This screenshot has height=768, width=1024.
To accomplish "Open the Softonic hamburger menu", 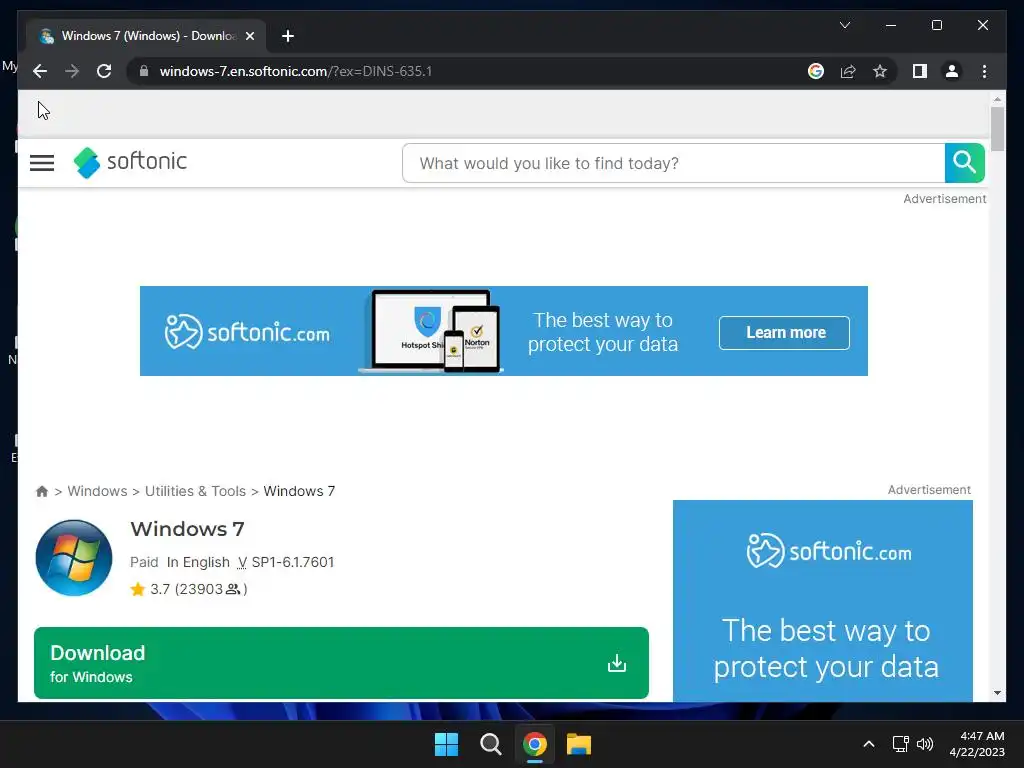I will (42, 163).
